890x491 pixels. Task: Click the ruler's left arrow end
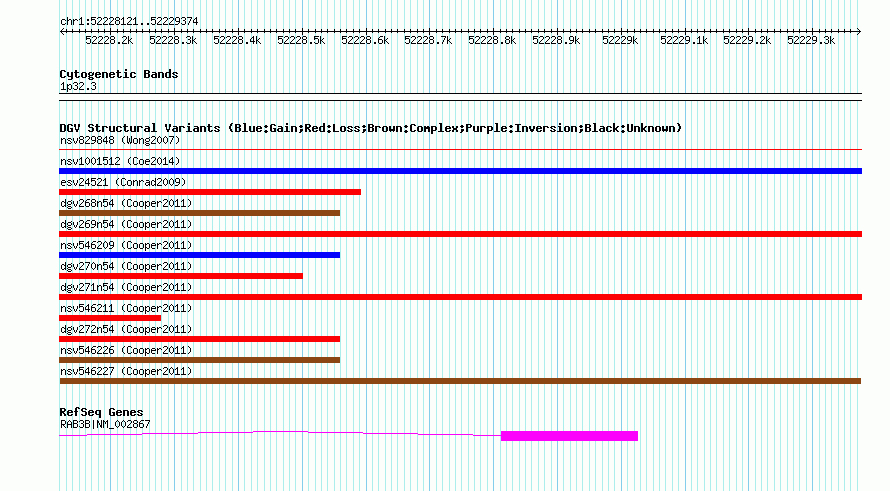point(62,31)
